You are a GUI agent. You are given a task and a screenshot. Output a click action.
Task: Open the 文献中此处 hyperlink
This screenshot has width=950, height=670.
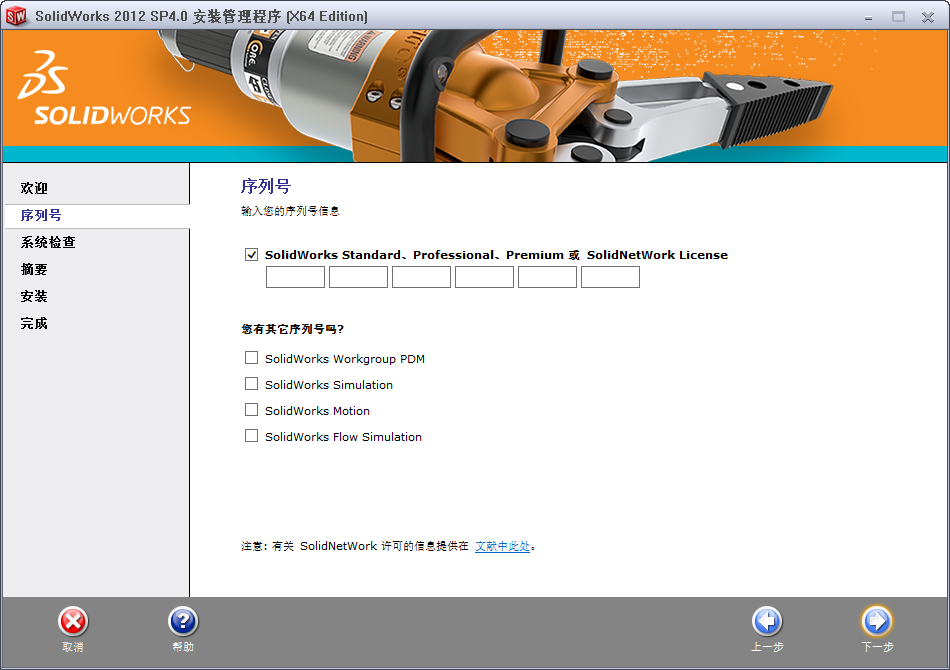coord(502,546)
